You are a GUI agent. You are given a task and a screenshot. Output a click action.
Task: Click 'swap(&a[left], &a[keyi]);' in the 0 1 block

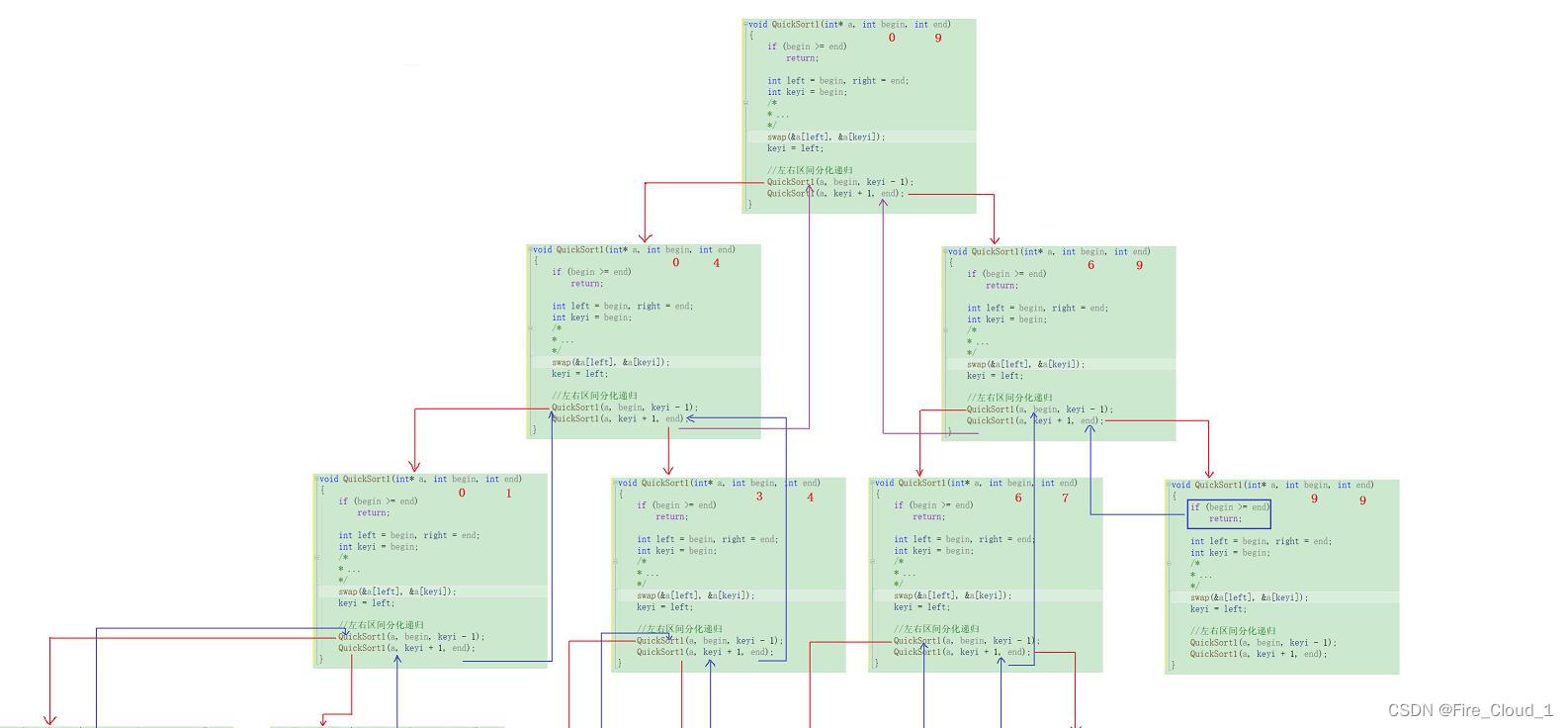click(396, 592)
